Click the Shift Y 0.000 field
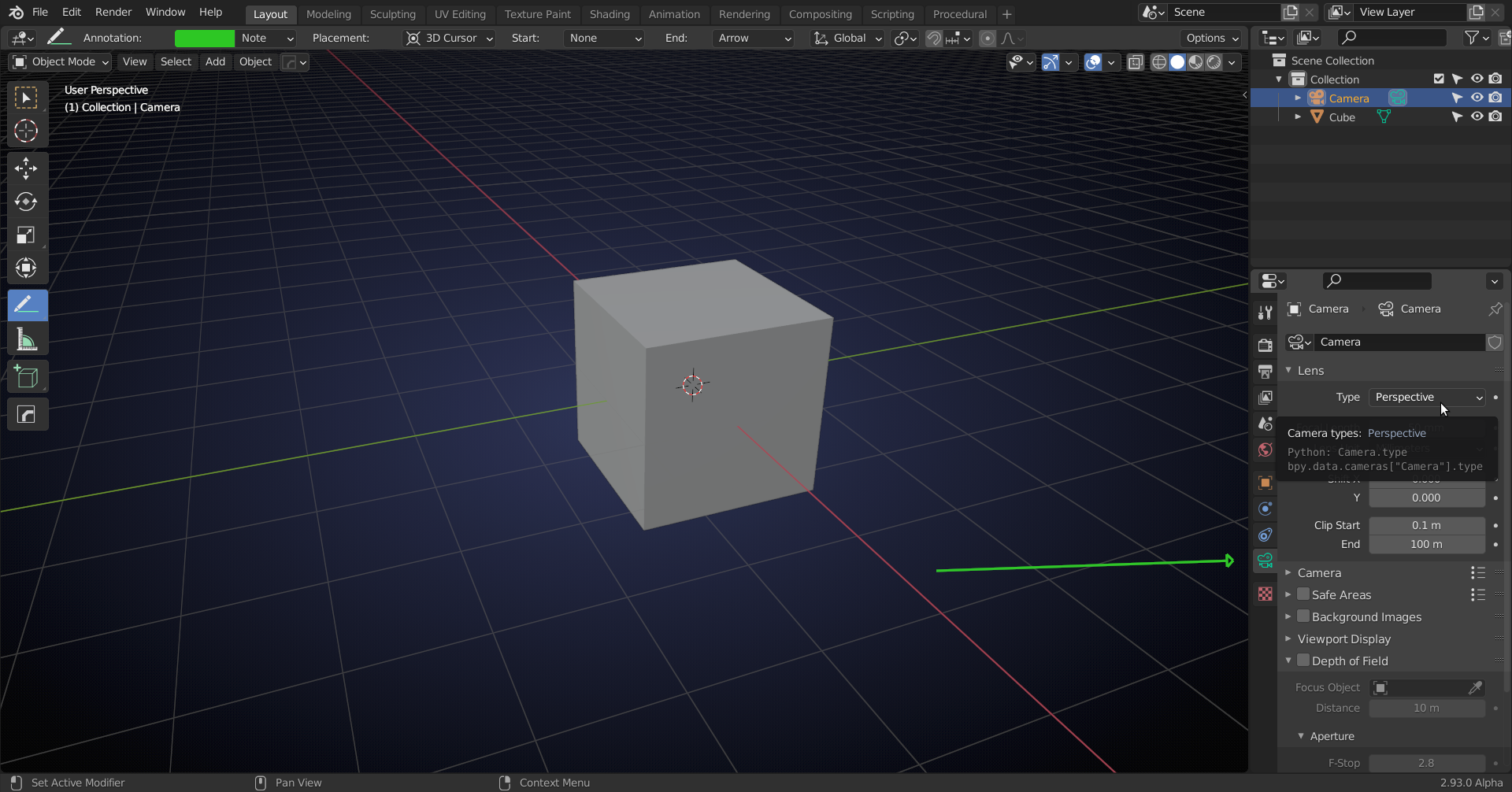Image resolution: width=1512 pixels, height=792 pixels. coord(1427,498)
